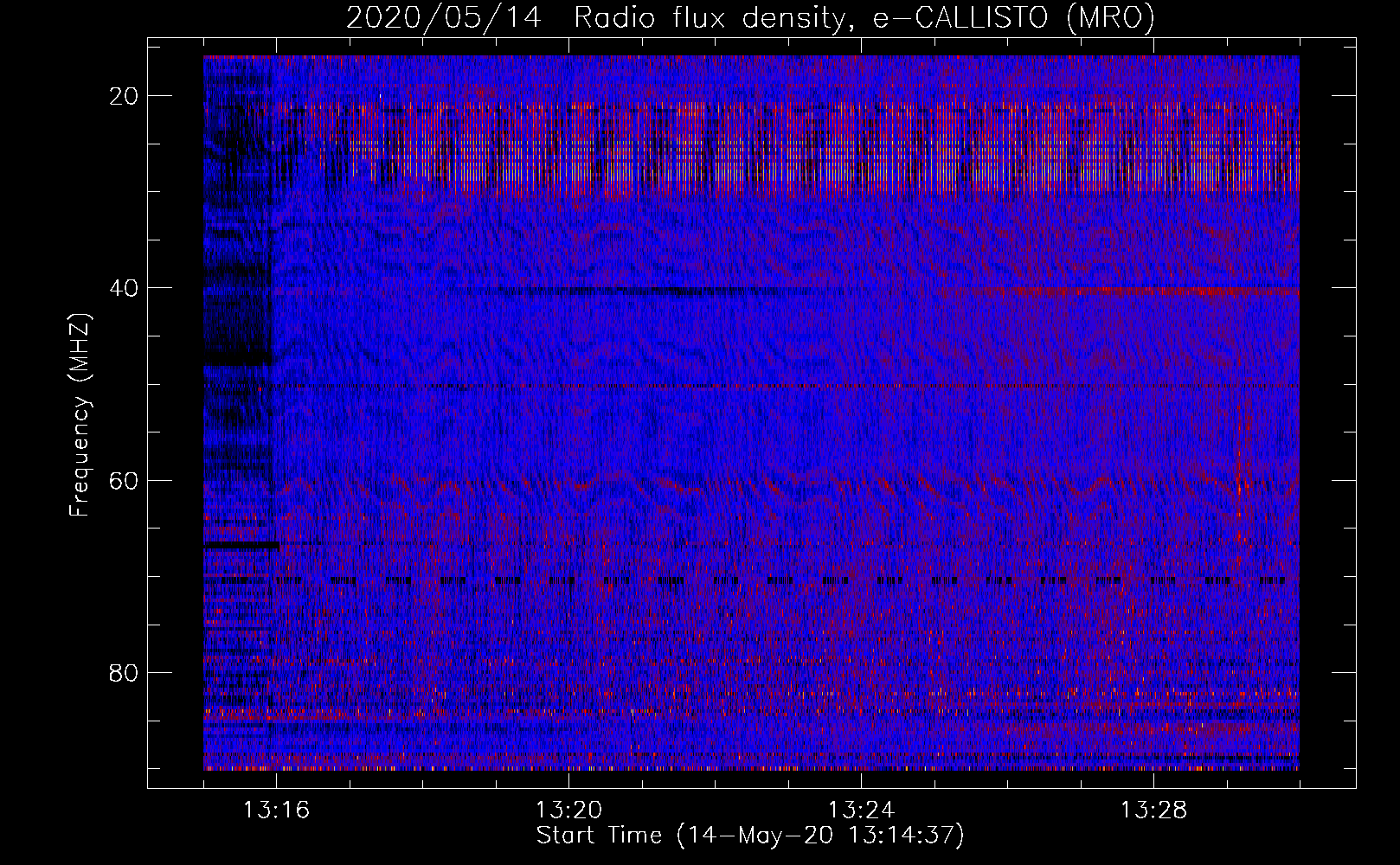This screenshot has width=1400, height=865.
Task: Select the Frequency (MHZ) axis label
Action: pos(80,413)
